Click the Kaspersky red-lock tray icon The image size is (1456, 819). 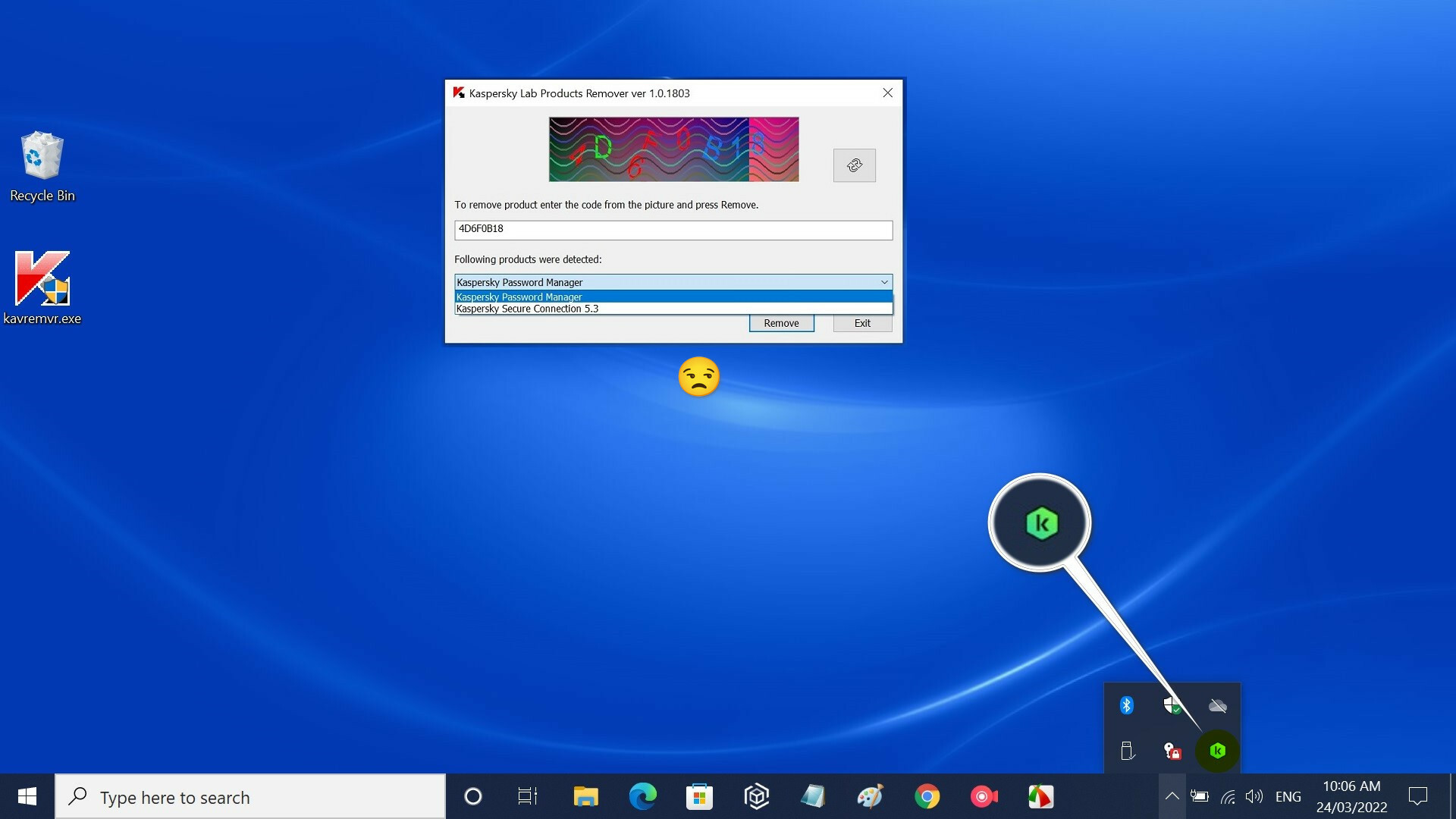(1172, 751)
